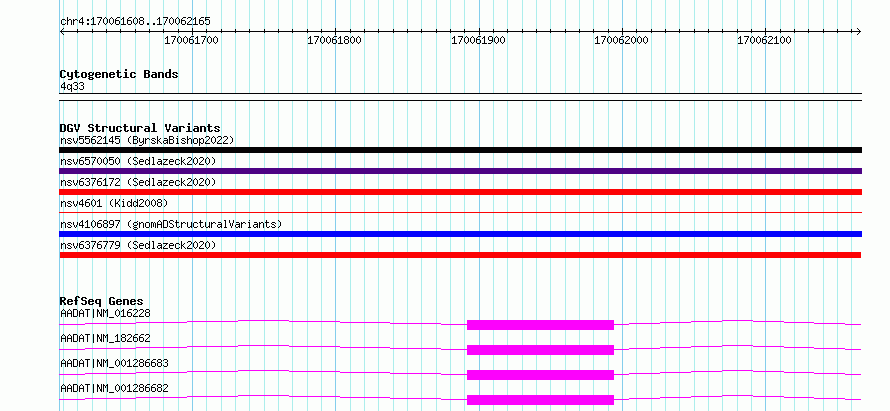Click the AADAT|NM_182662 transcript label
890x411 pixels.
[x=105, y=338]
